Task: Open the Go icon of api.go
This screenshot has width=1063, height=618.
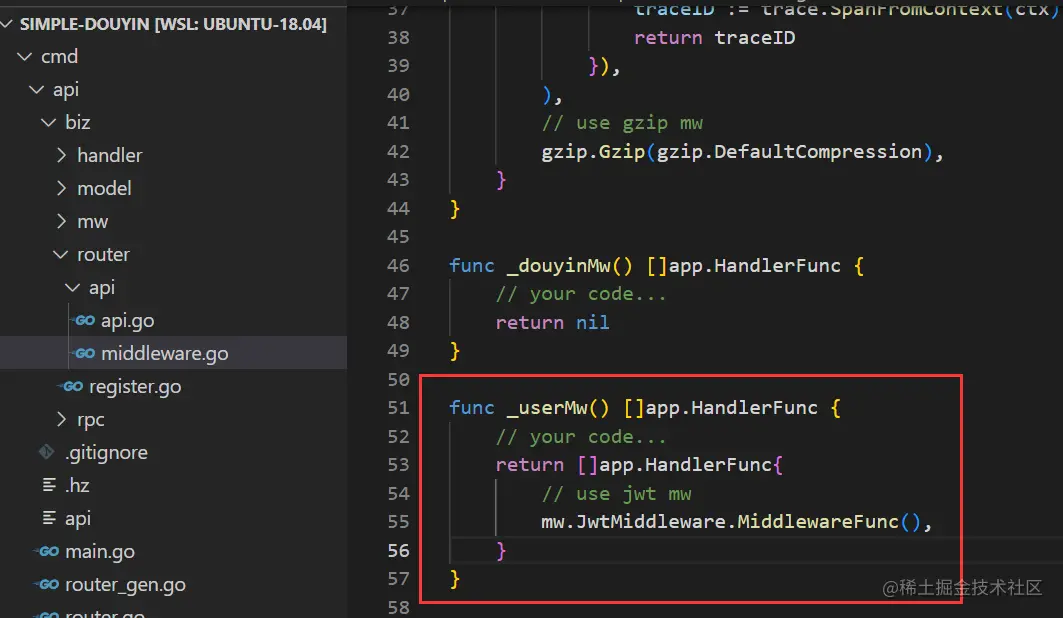Action: click(85, 321)
